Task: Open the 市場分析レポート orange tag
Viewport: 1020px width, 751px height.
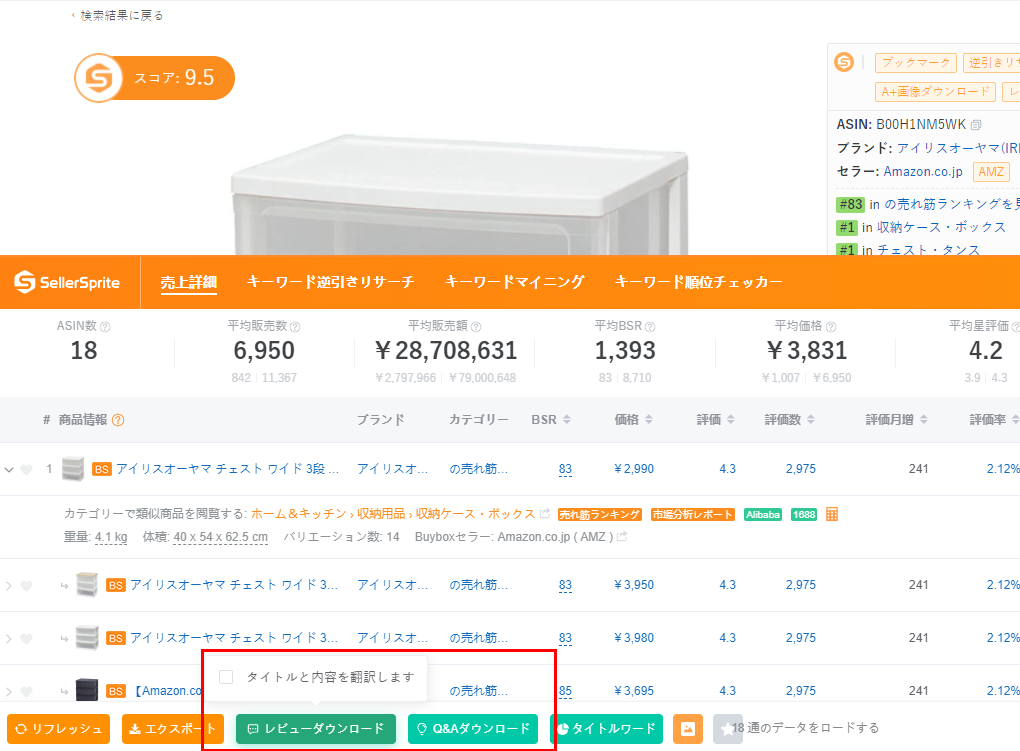Action: click(693, 514)
